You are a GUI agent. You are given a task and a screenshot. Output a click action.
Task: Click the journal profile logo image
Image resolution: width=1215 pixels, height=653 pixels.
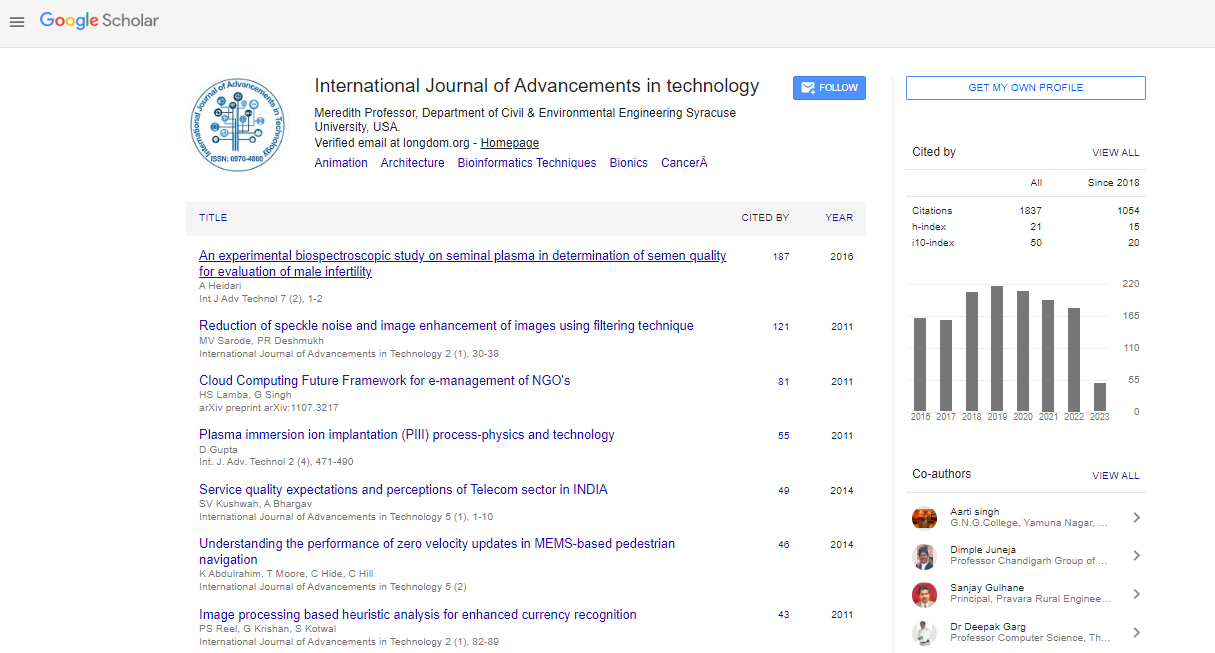(237, 124)
